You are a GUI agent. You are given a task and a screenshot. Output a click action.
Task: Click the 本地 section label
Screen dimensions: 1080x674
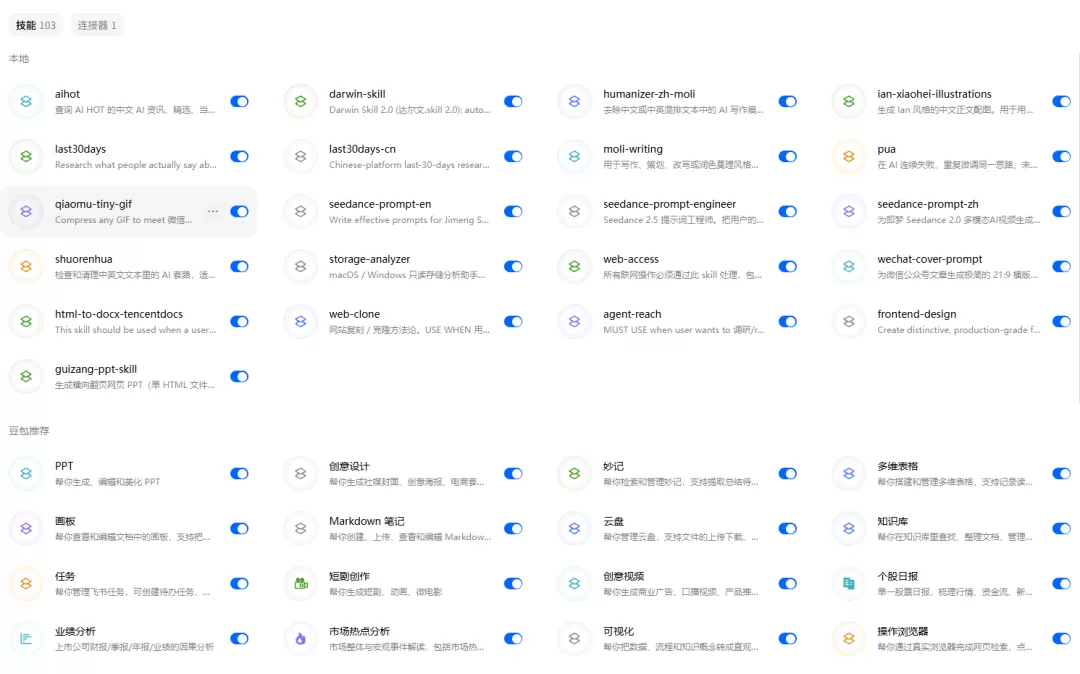19,59
